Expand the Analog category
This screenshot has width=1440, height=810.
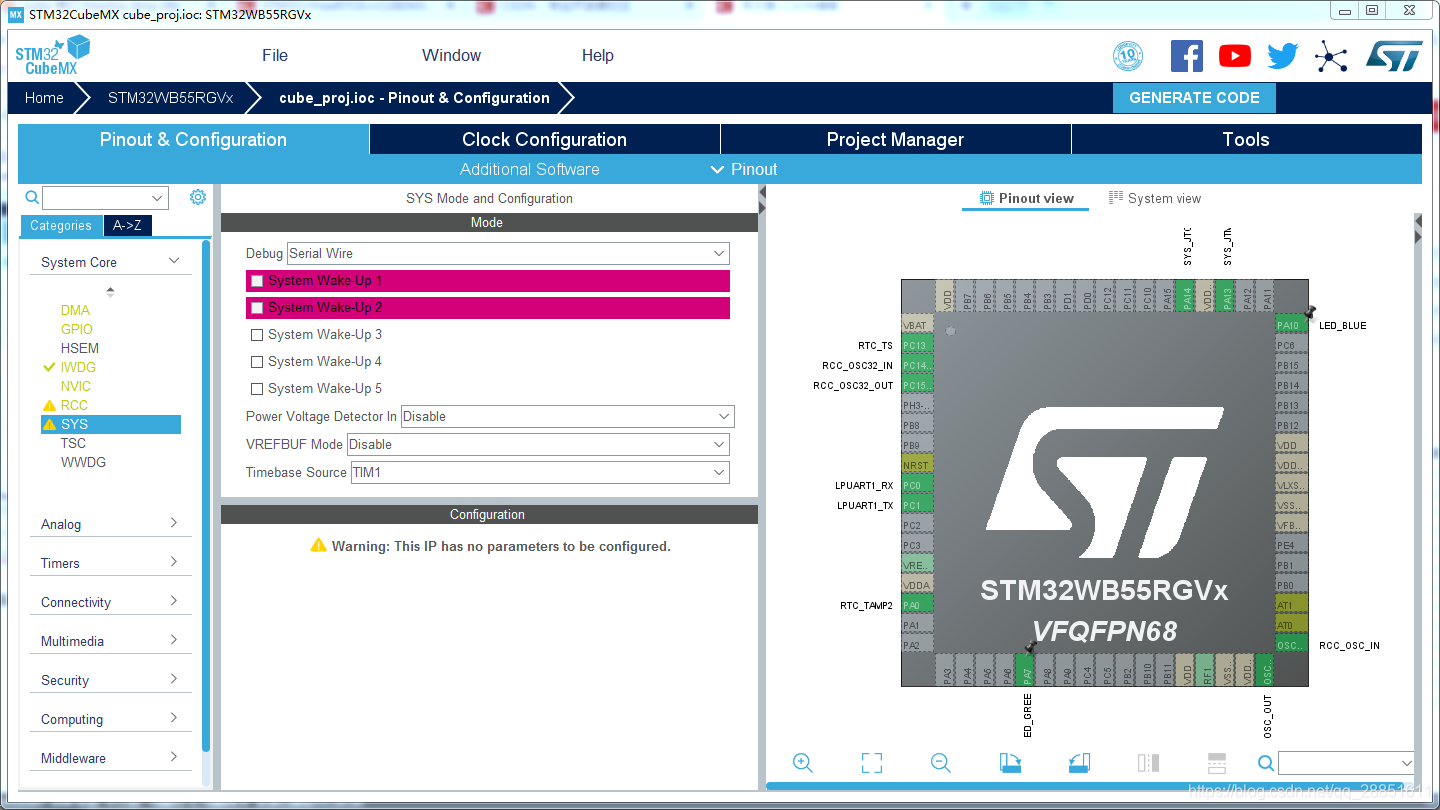pyautogui.click(x=110, y=524)
